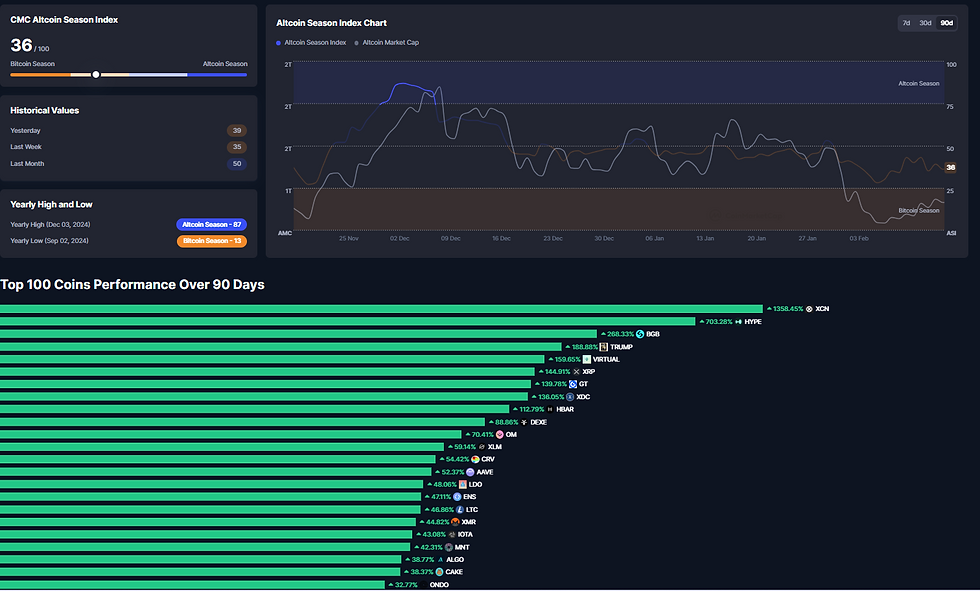Switch chart range to 7d
This screenshot has height=591, width=980.
[x=906, y=23]
